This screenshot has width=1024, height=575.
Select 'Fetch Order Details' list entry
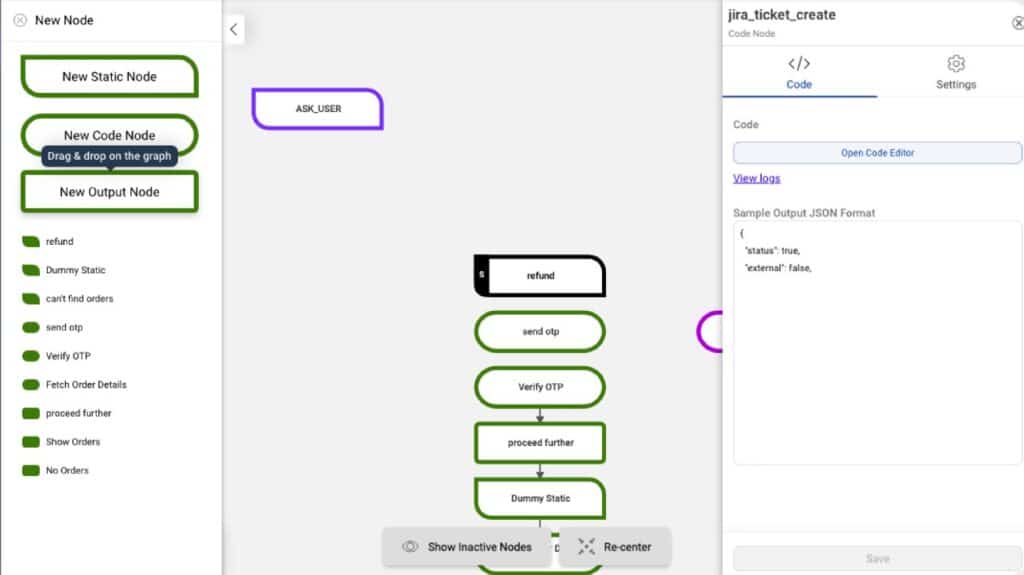[86, 385]
